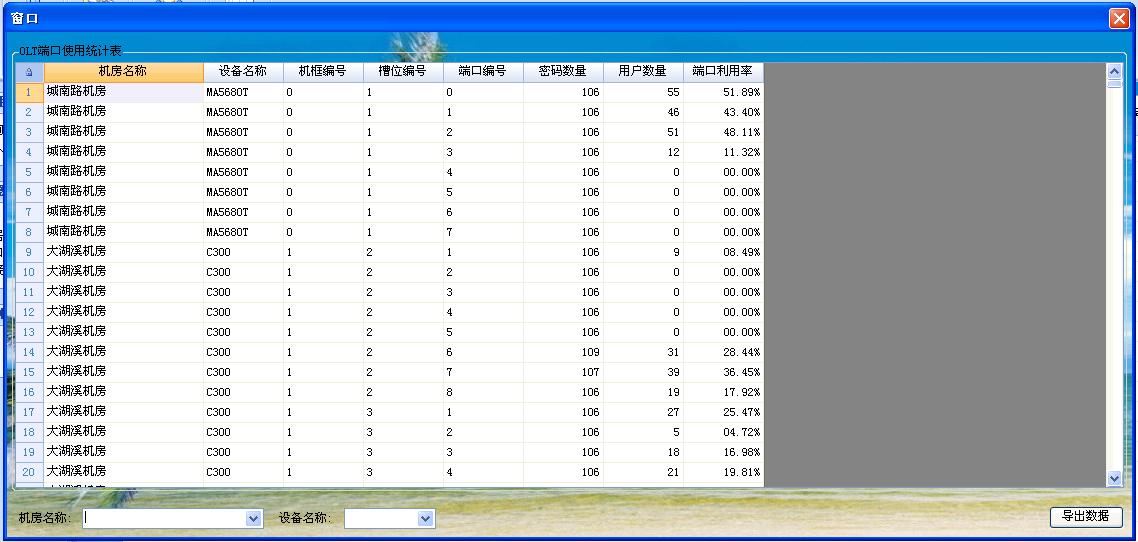This screenshot has height=542, width=1138.
Task: Select 城南路机房 cell in row 4
Action: tap(124, 152)
